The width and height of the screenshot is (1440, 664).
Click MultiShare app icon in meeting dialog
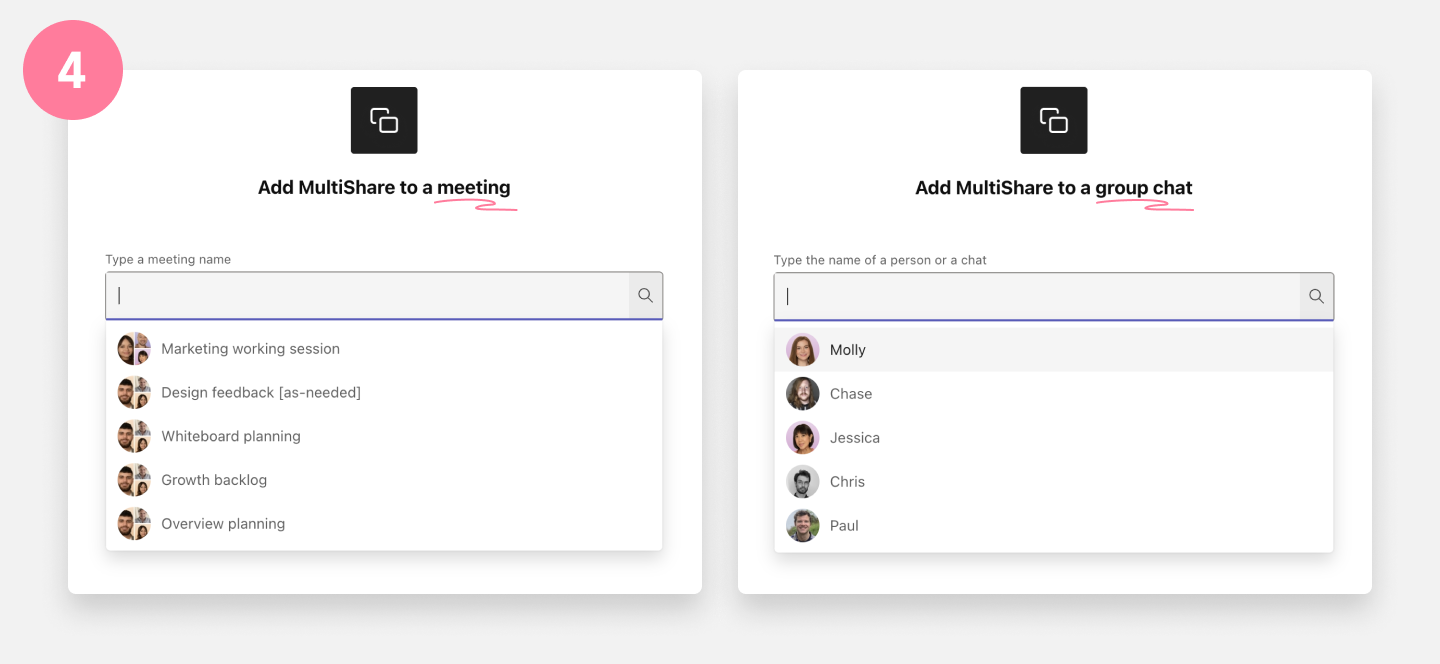pos(384,120)
